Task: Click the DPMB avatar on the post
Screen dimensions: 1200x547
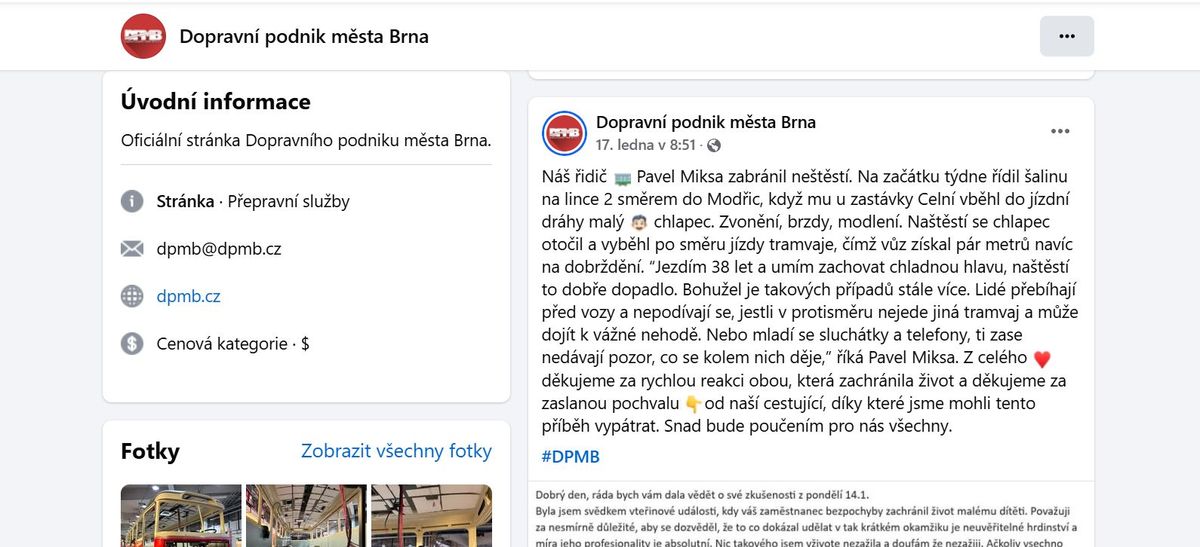Action: pos(564,133)
